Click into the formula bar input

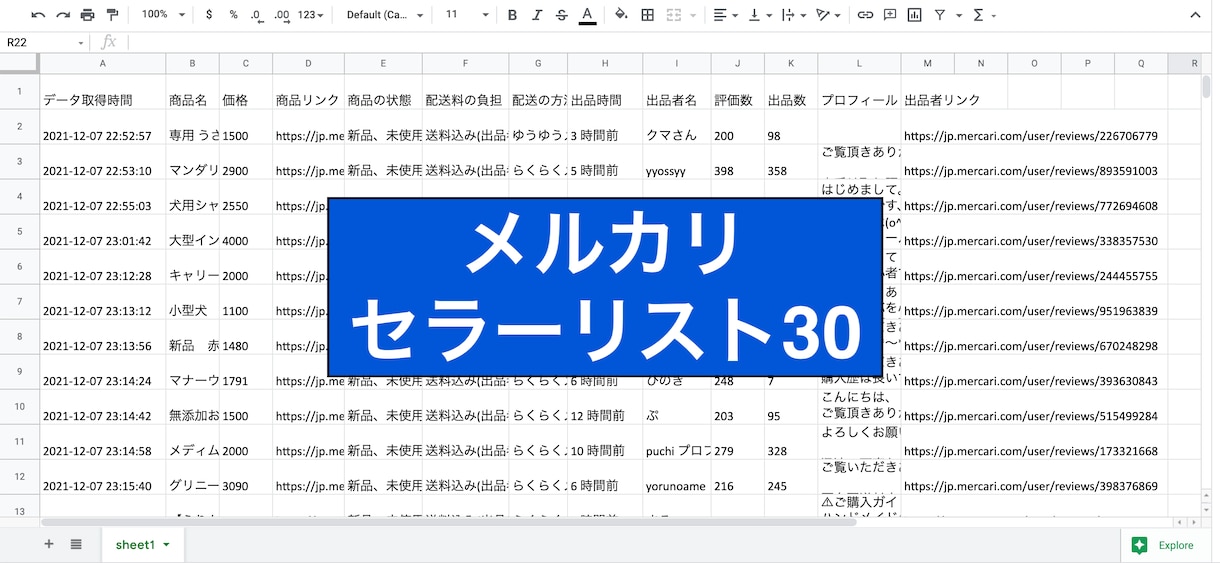(x=670, y=43)
